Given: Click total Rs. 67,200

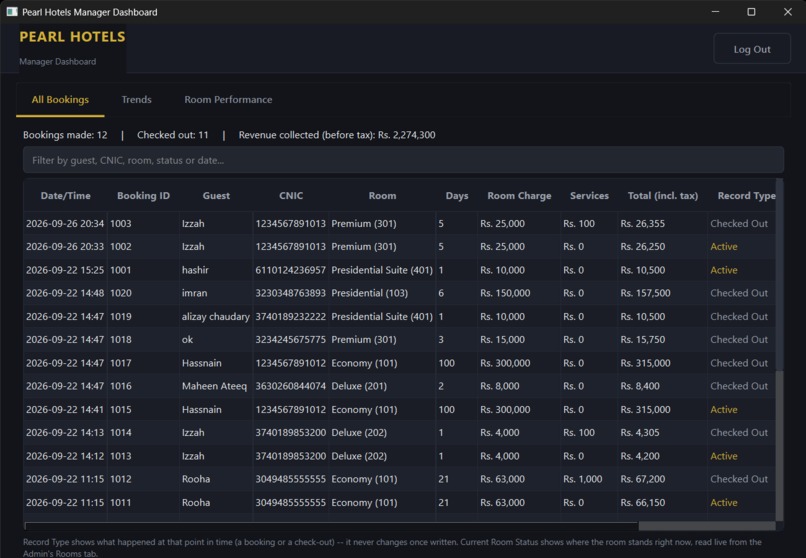Looking at the screenshot, I should [643, 479].
